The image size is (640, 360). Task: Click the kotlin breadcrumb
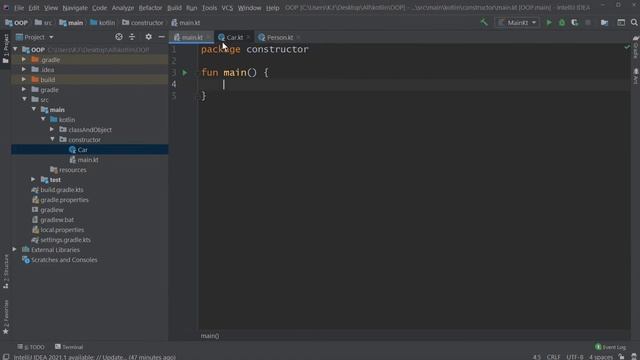[102, 23]
